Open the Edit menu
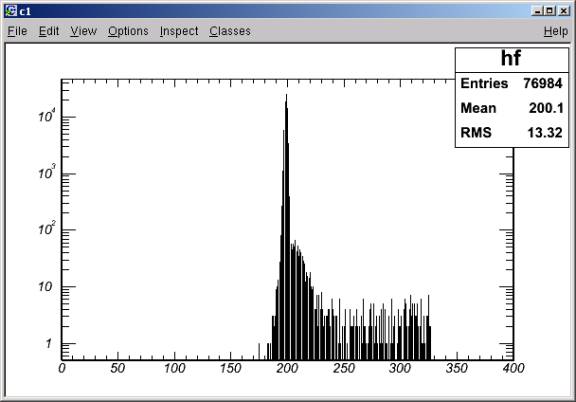 (x=49, y=31)
